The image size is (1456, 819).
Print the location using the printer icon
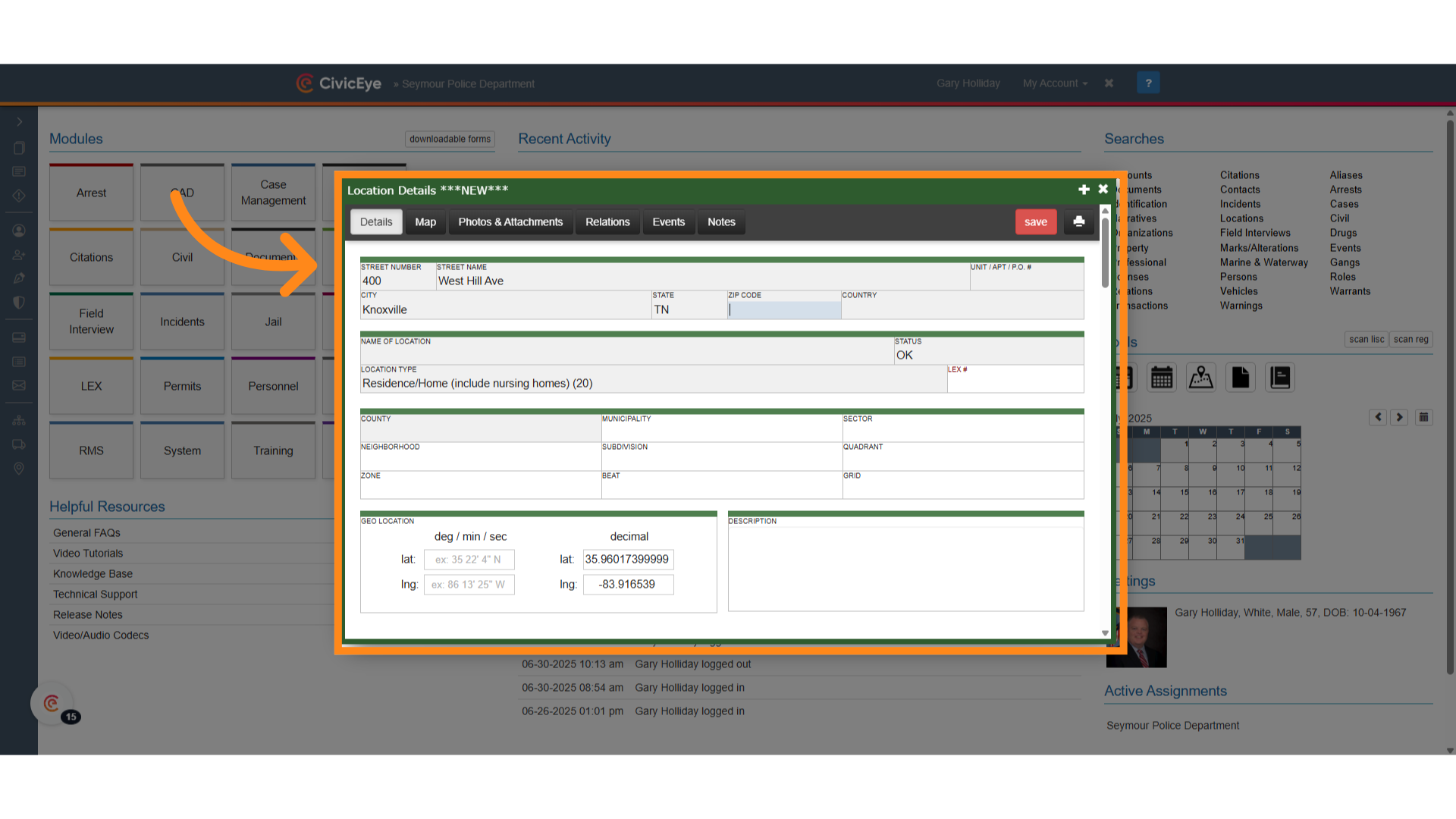(1078, 221)
